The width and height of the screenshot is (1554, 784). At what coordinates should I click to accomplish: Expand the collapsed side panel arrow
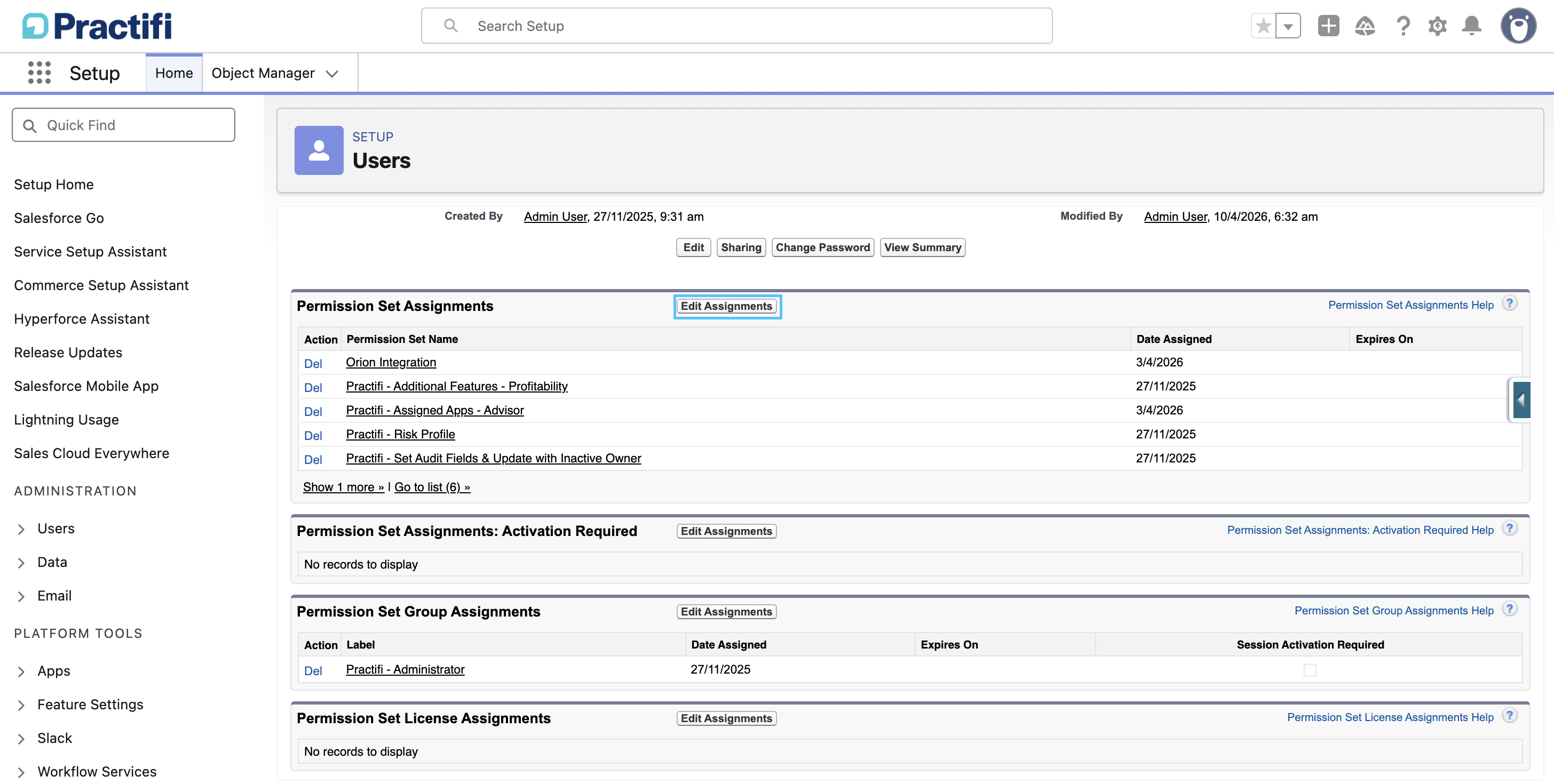(1521, 400)
